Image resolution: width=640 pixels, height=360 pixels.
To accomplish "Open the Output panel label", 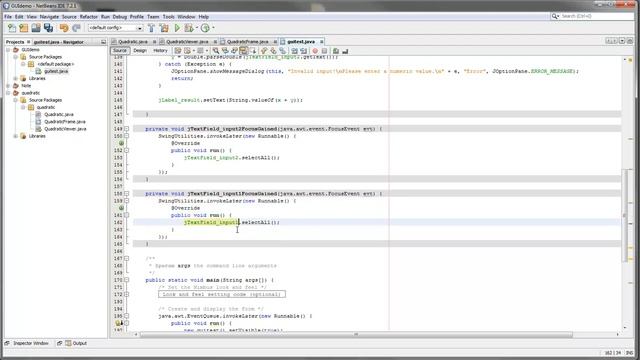I will pos(80,343).
